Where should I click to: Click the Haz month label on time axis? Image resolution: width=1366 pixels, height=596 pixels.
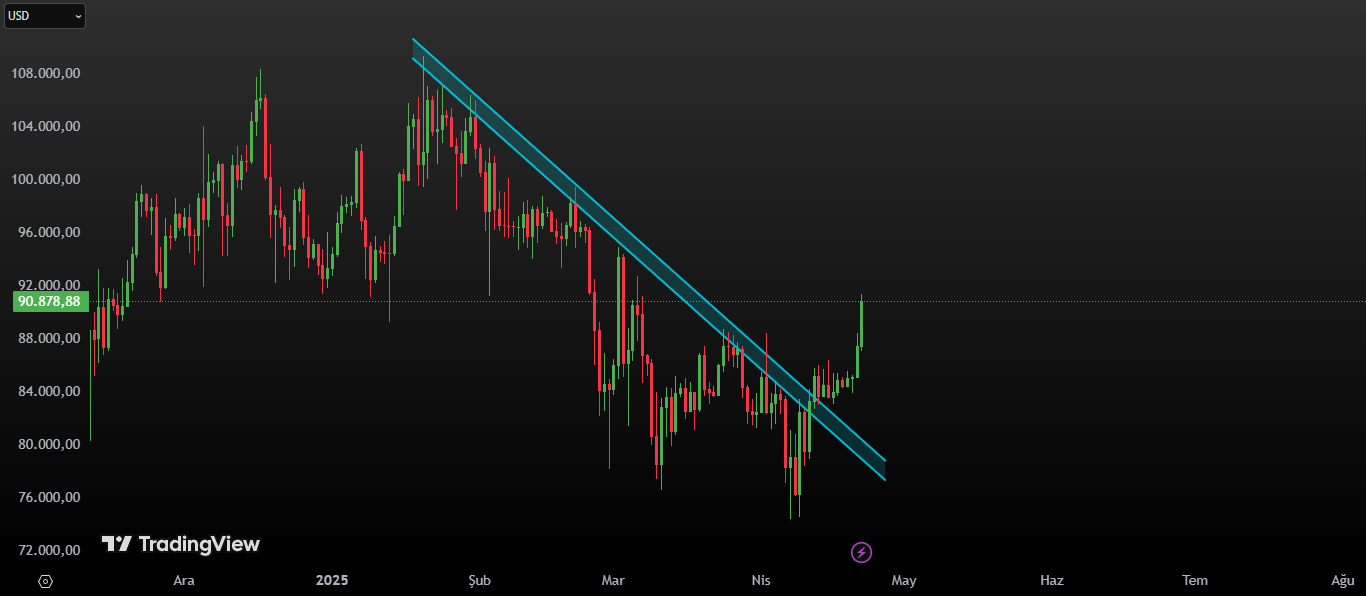1052,581
